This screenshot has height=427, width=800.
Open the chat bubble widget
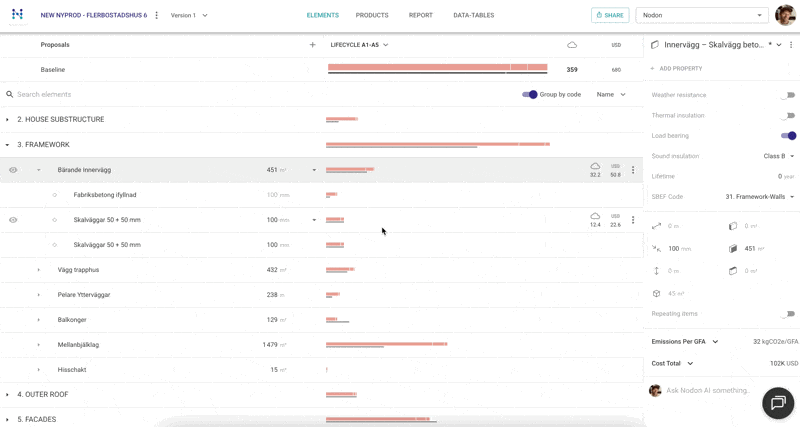click(x=778, y=402)
